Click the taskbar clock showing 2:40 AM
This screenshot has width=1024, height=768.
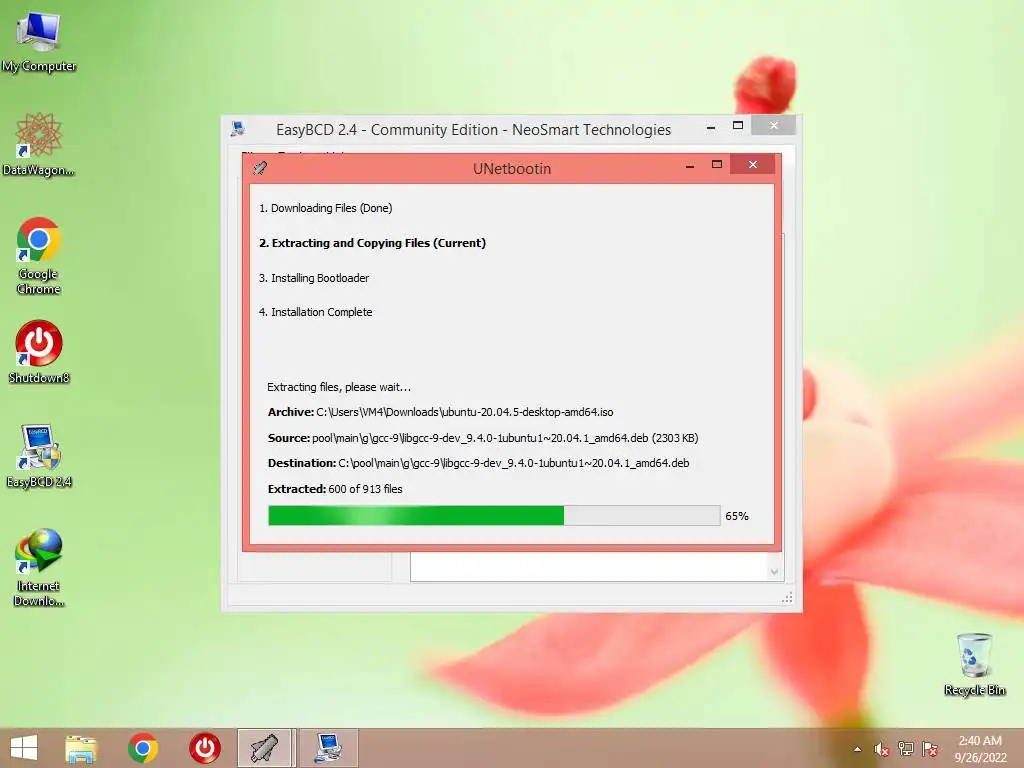click(x=980, y=749)
